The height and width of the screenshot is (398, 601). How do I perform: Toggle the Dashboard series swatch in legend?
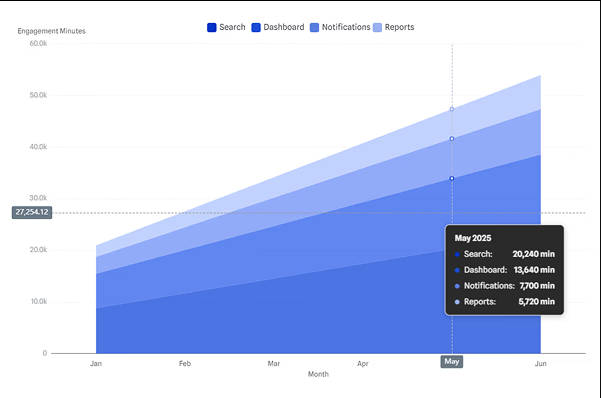[256, 28]
